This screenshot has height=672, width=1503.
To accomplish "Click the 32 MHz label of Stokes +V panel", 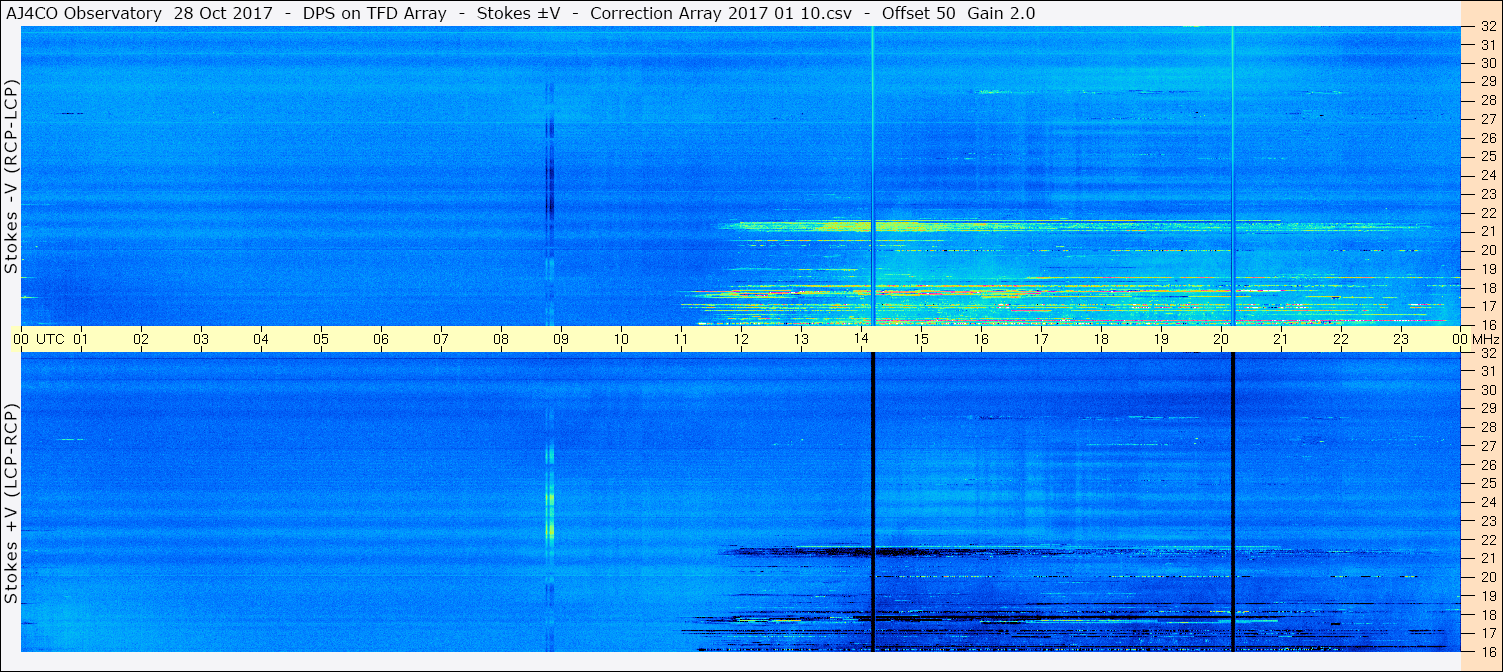I will point(1488,353).
